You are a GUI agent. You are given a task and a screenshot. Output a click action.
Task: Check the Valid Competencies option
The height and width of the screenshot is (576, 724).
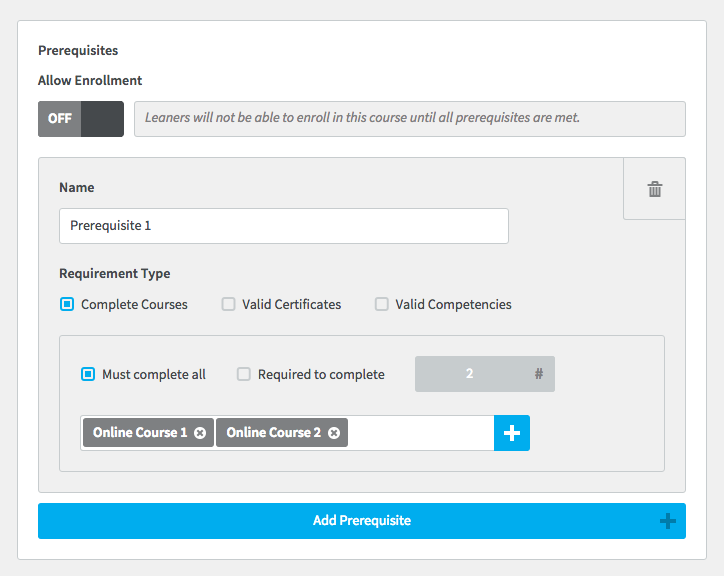[381, 304]
